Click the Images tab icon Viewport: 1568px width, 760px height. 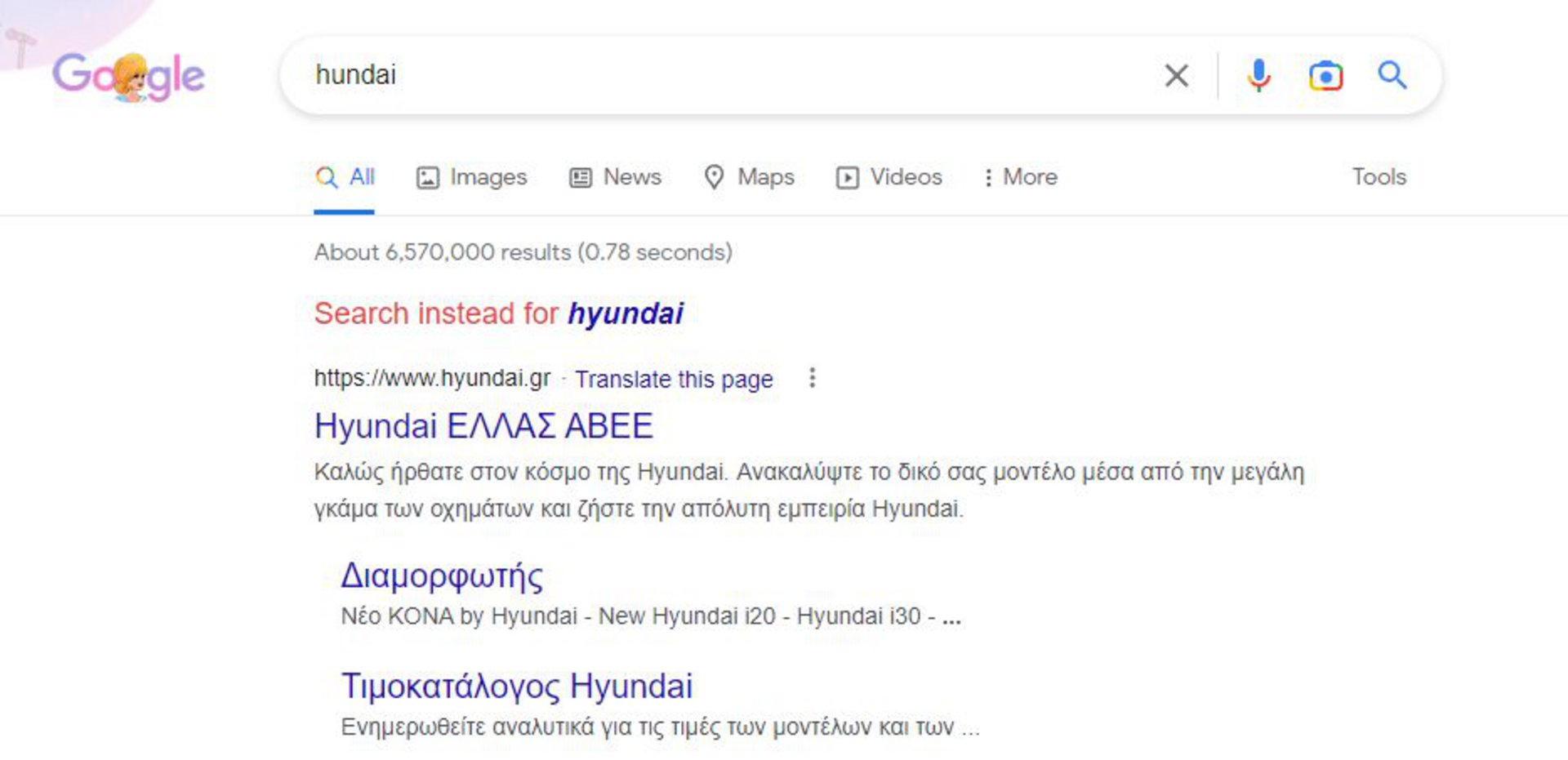coord(428,177)
